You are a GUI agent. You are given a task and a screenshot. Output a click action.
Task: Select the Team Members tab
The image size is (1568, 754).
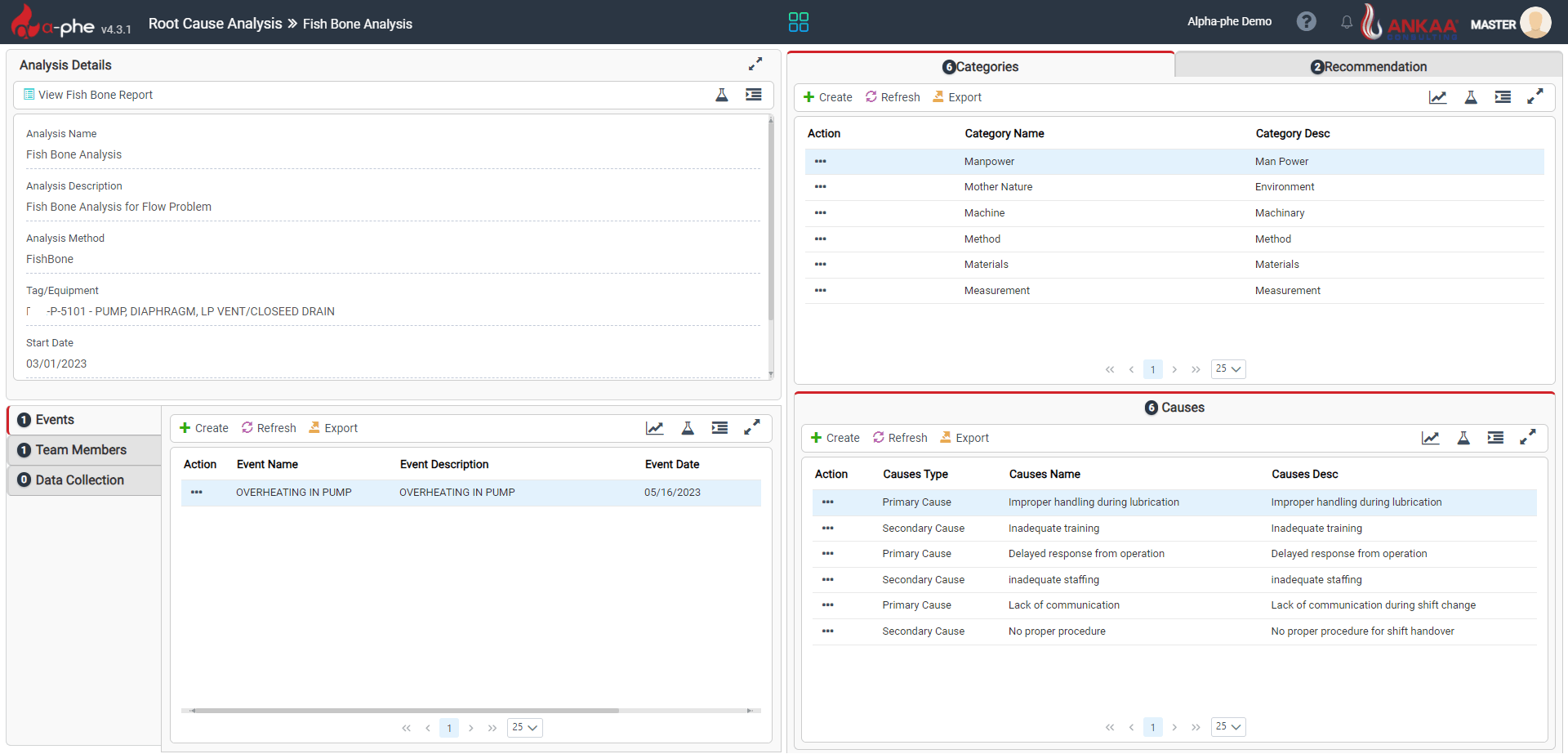(x=81, y=450)
